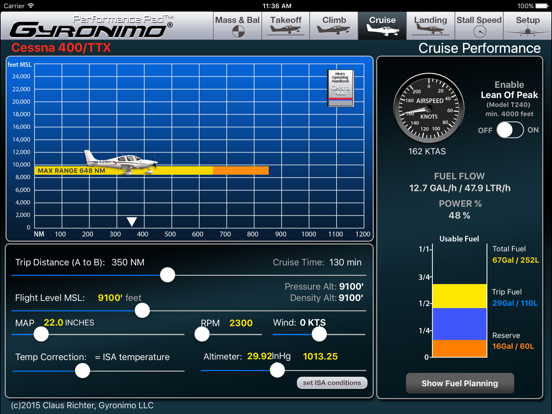Open the Climb performance tab
The image size is (552, 414).
pos(334,26)
